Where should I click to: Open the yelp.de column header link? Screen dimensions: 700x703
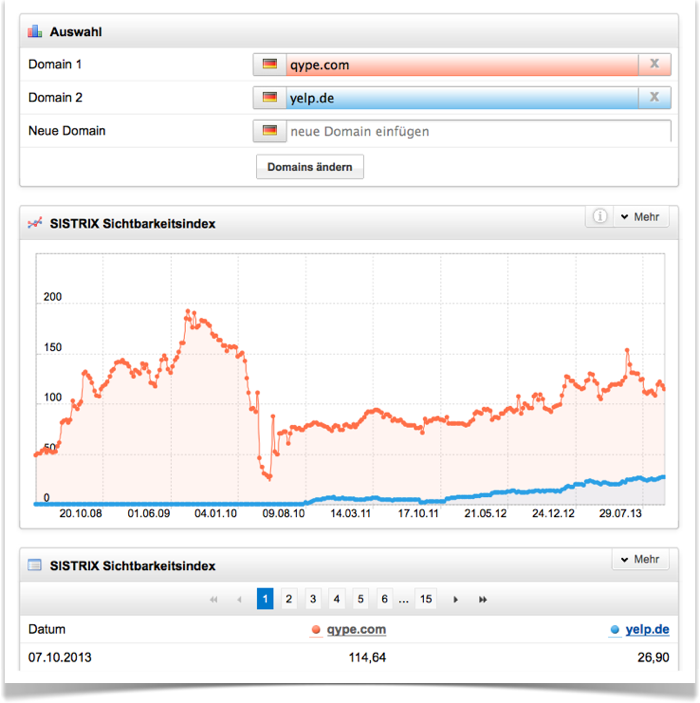coord(647,629)
